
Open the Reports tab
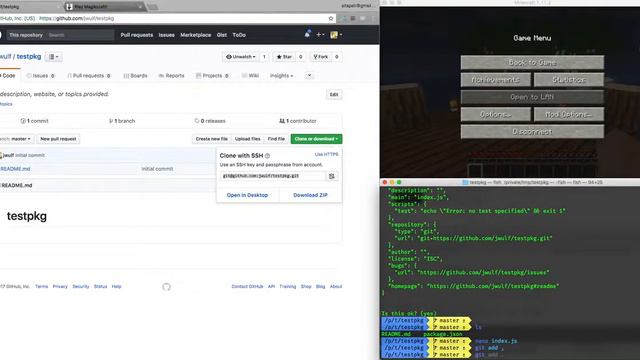(x=171, y=76)
